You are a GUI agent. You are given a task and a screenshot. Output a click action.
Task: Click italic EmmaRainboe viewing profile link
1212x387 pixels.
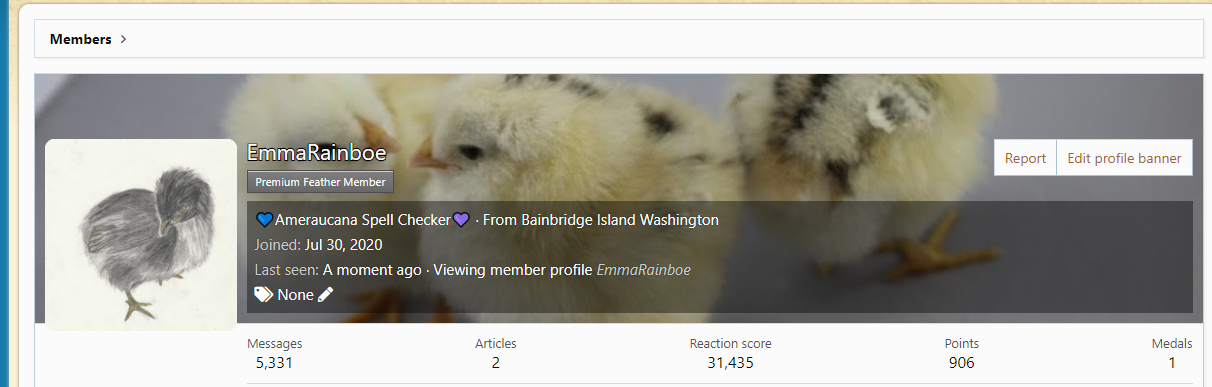tap(644, 270)
